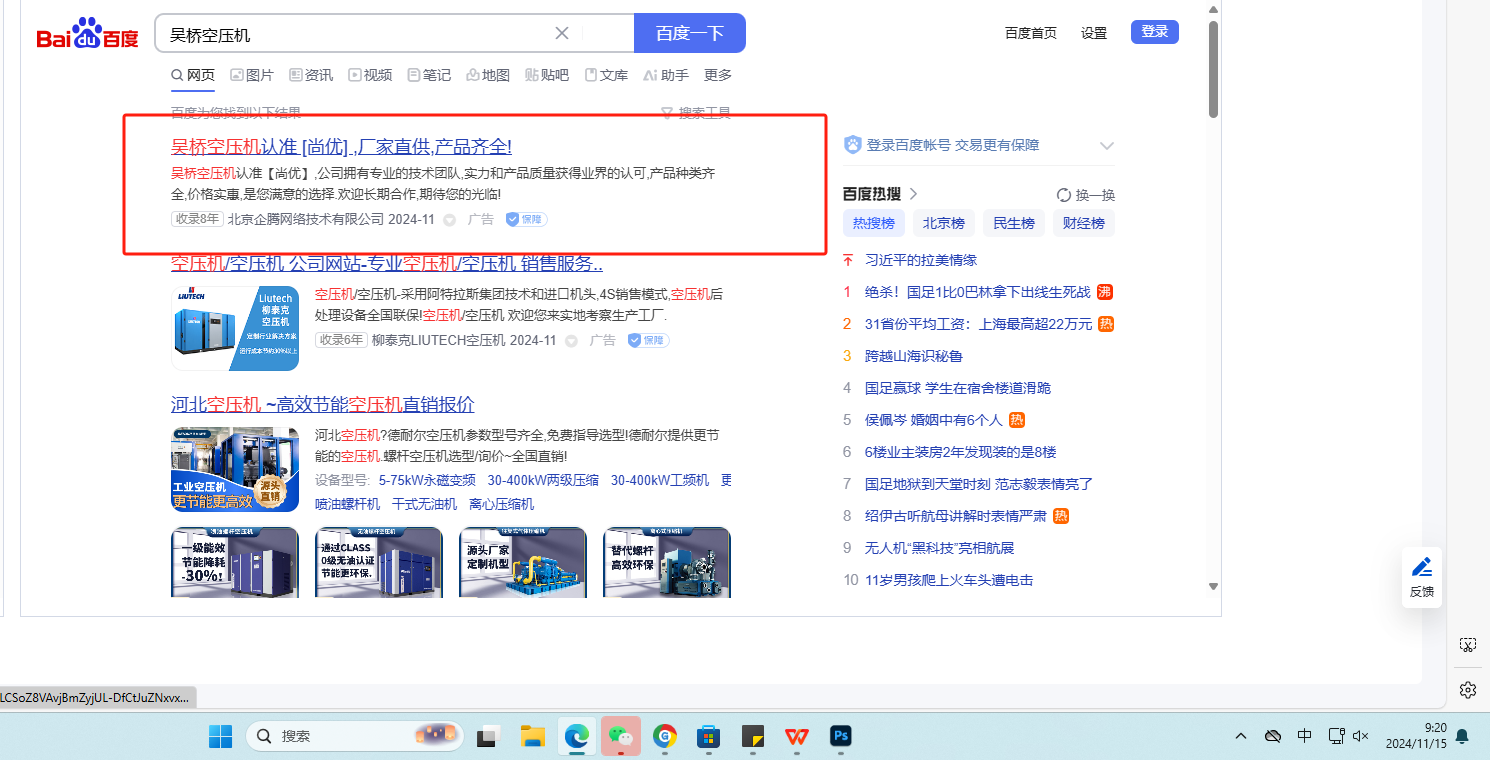Open Sticky Notes from the taskbar
Image resolution: width=1490 pixels, height=760 pixels.
(753, 736)
